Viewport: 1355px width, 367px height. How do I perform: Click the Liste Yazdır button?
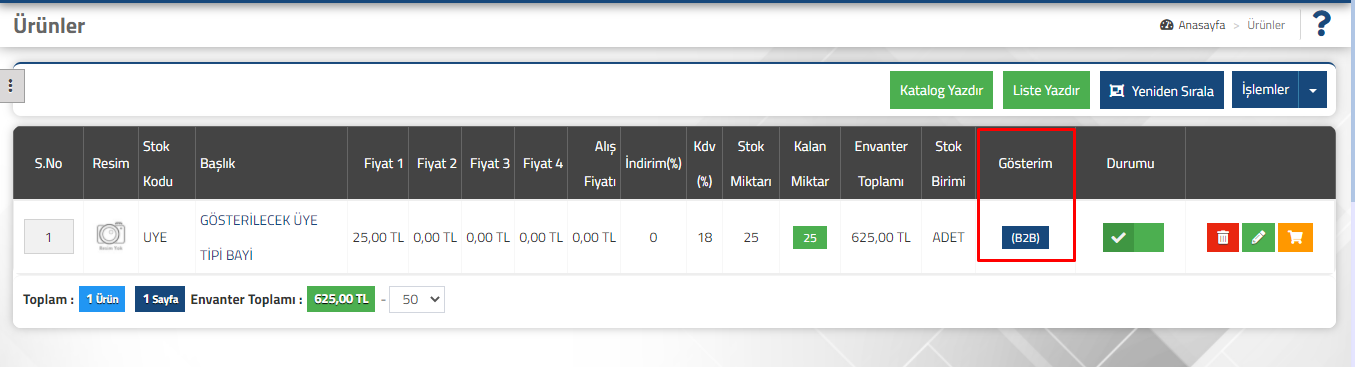pos(1046,90)
